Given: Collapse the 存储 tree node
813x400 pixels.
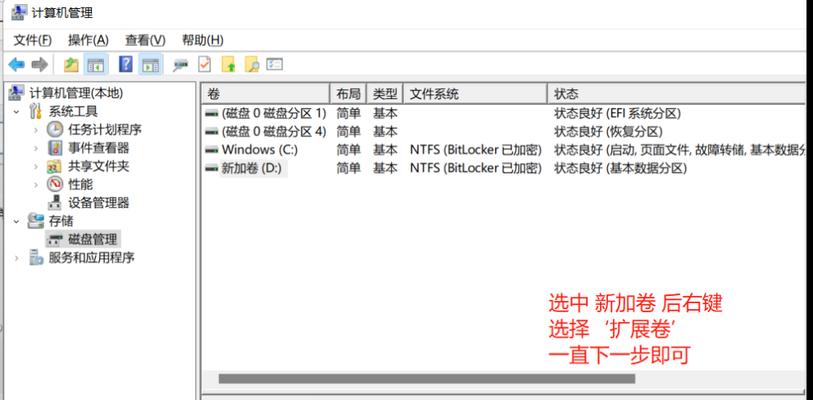Looking at the screenshot, I should pos(17,221).
